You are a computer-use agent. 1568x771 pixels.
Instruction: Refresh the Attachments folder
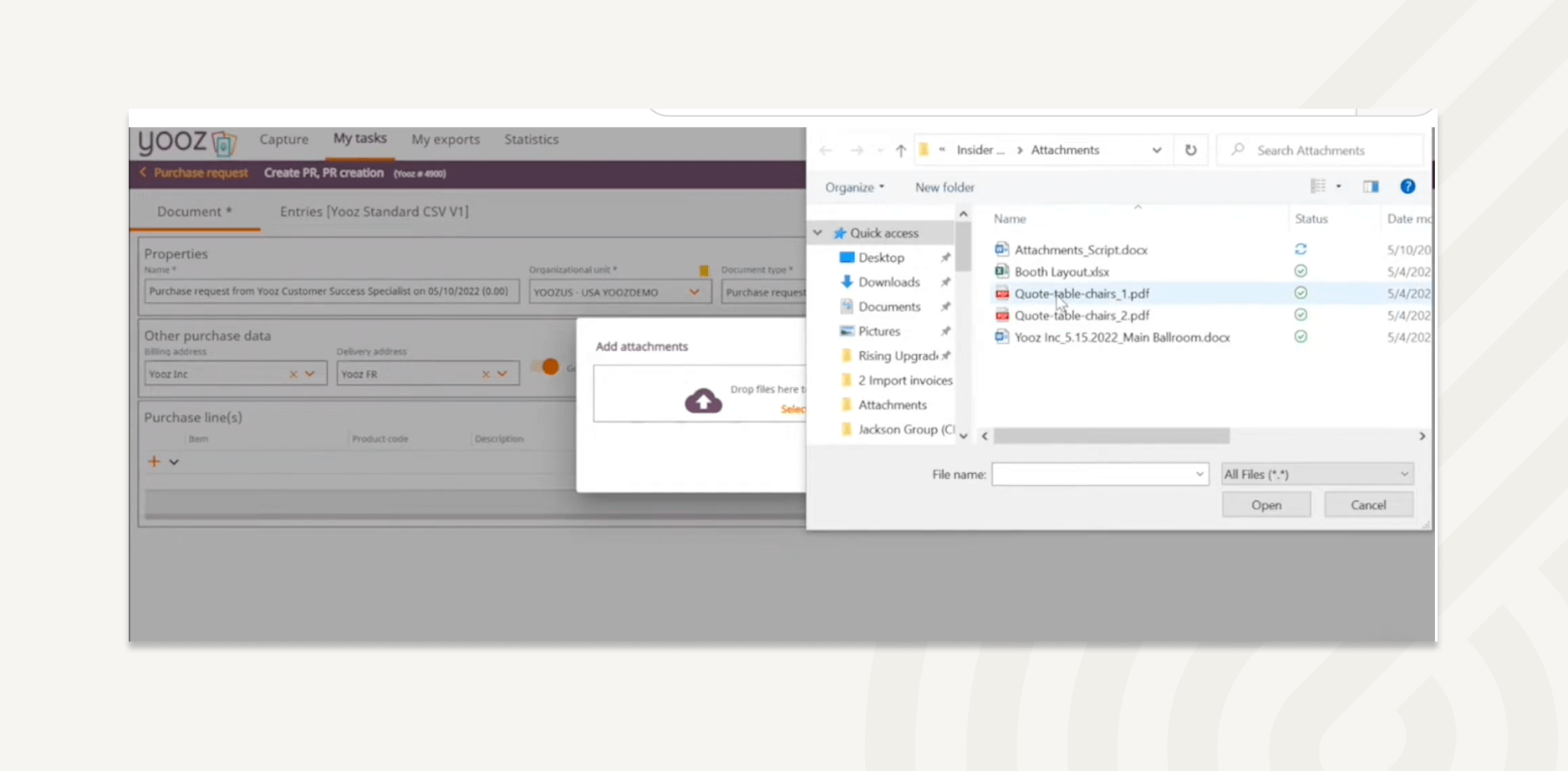(x=1190, y=151)
